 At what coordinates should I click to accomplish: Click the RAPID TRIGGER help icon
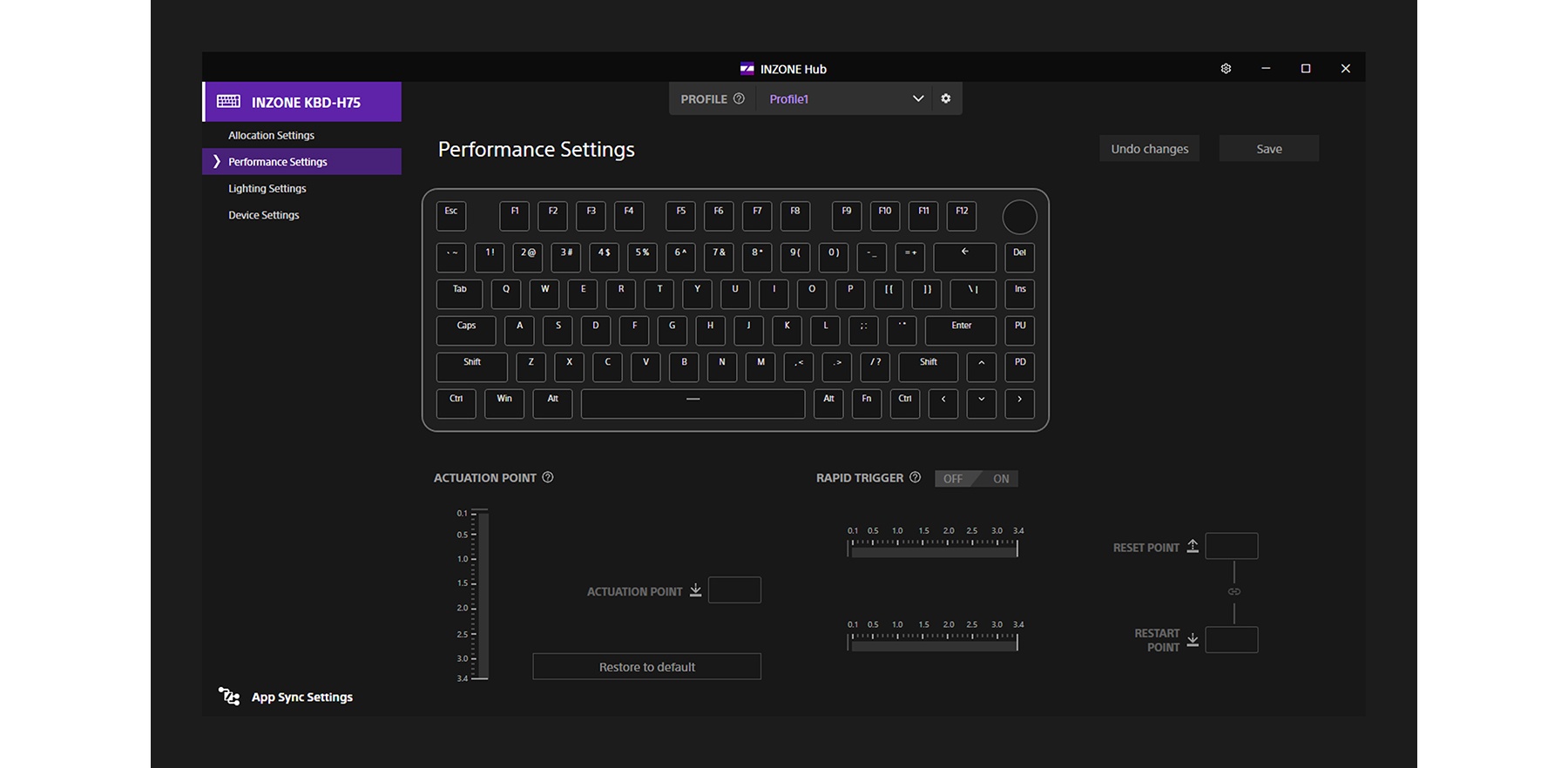point(915,477)
